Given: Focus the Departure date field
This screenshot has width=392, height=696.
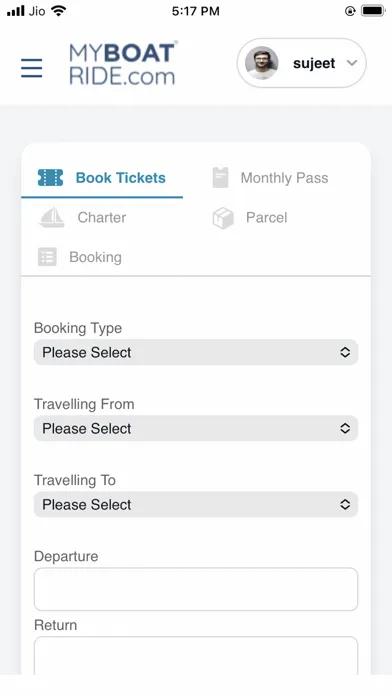Looking at the screenshot, I should pyautogui.click(x=196, y=589).
